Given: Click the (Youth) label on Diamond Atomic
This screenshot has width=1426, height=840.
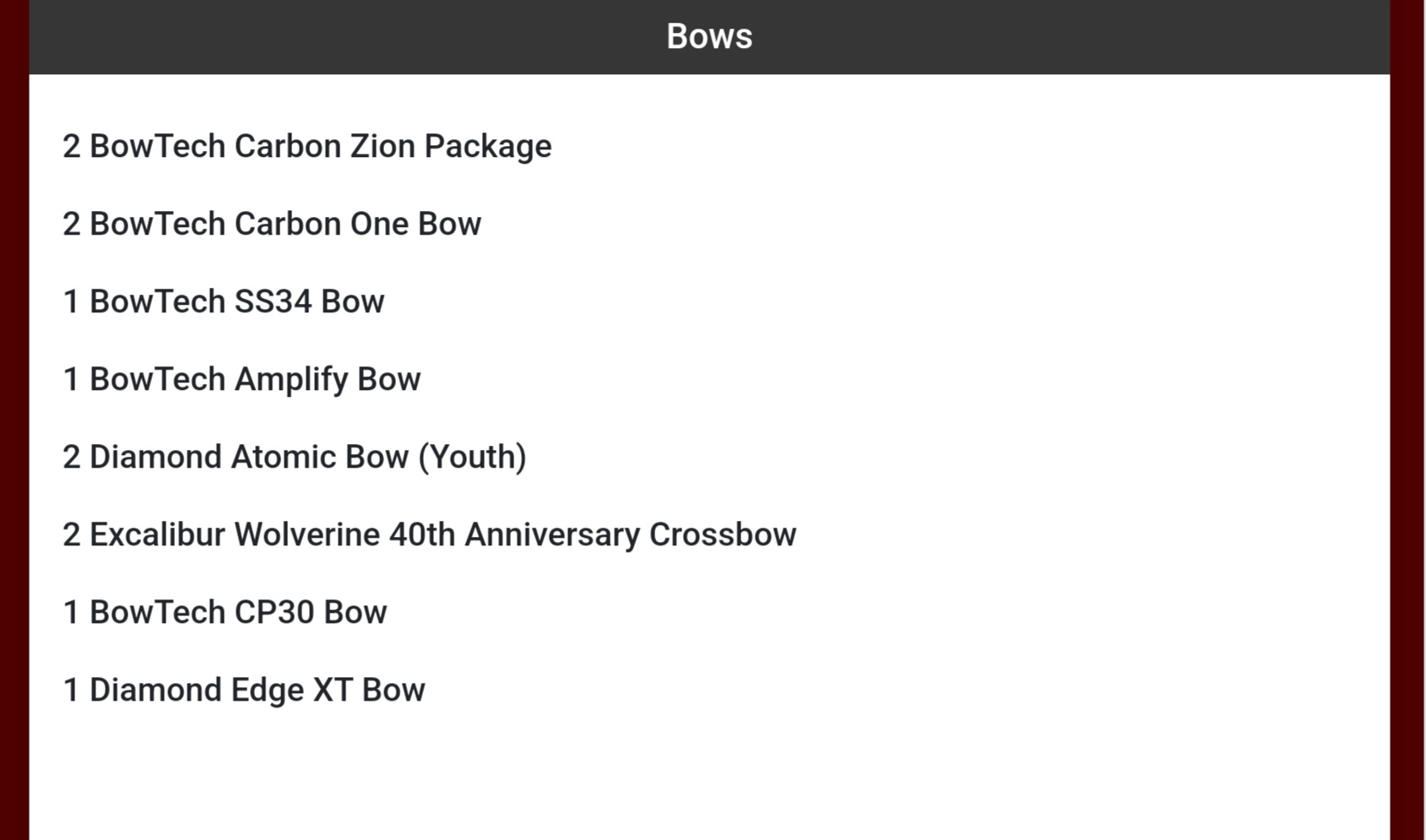Looking at the screenshot, I should point(473,457).
